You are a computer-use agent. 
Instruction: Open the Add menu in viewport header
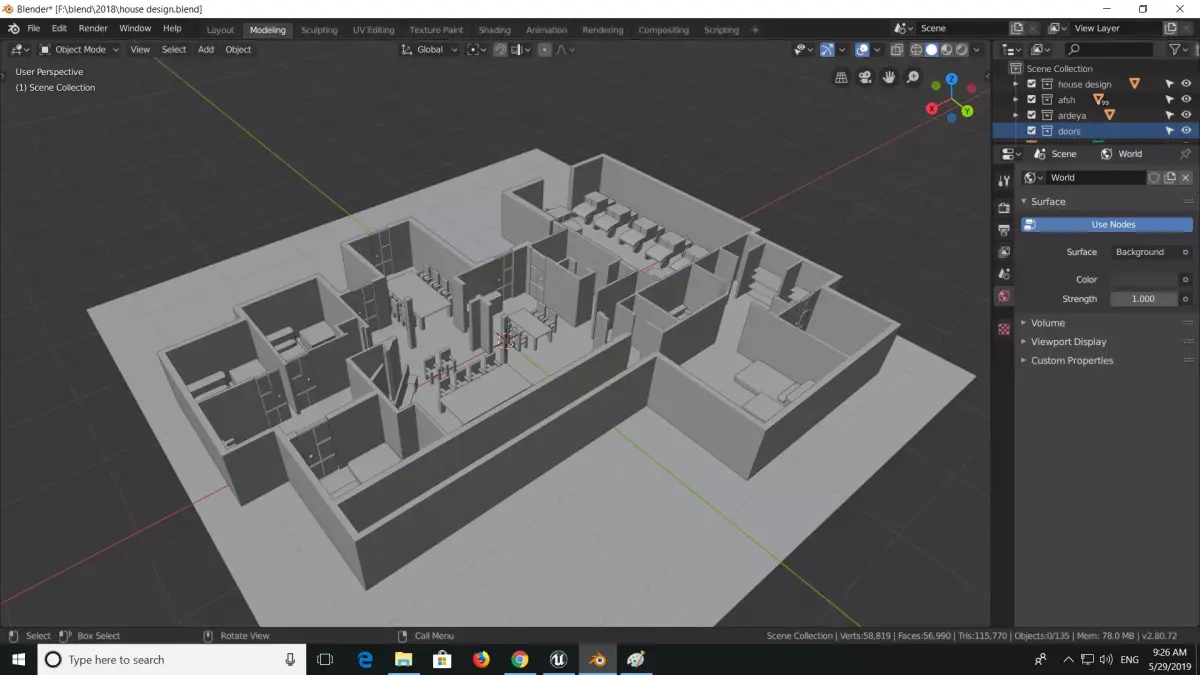point(206,49)
